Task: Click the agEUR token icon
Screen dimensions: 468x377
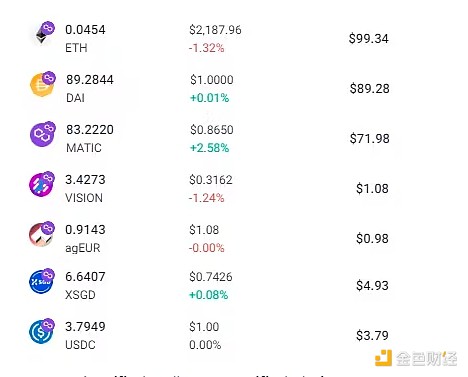Action: click(x=42, y=234)
